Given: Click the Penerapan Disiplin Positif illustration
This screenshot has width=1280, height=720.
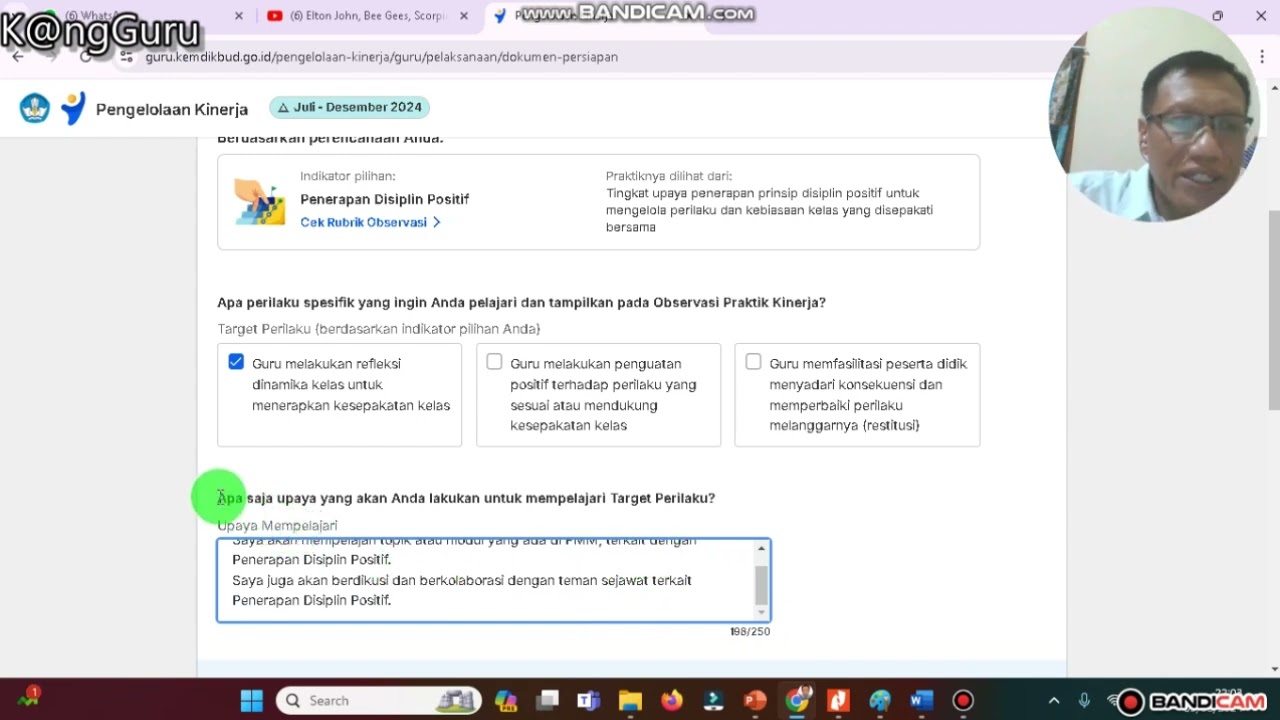Looking at the screenshot, I should [x=260, y=203].
